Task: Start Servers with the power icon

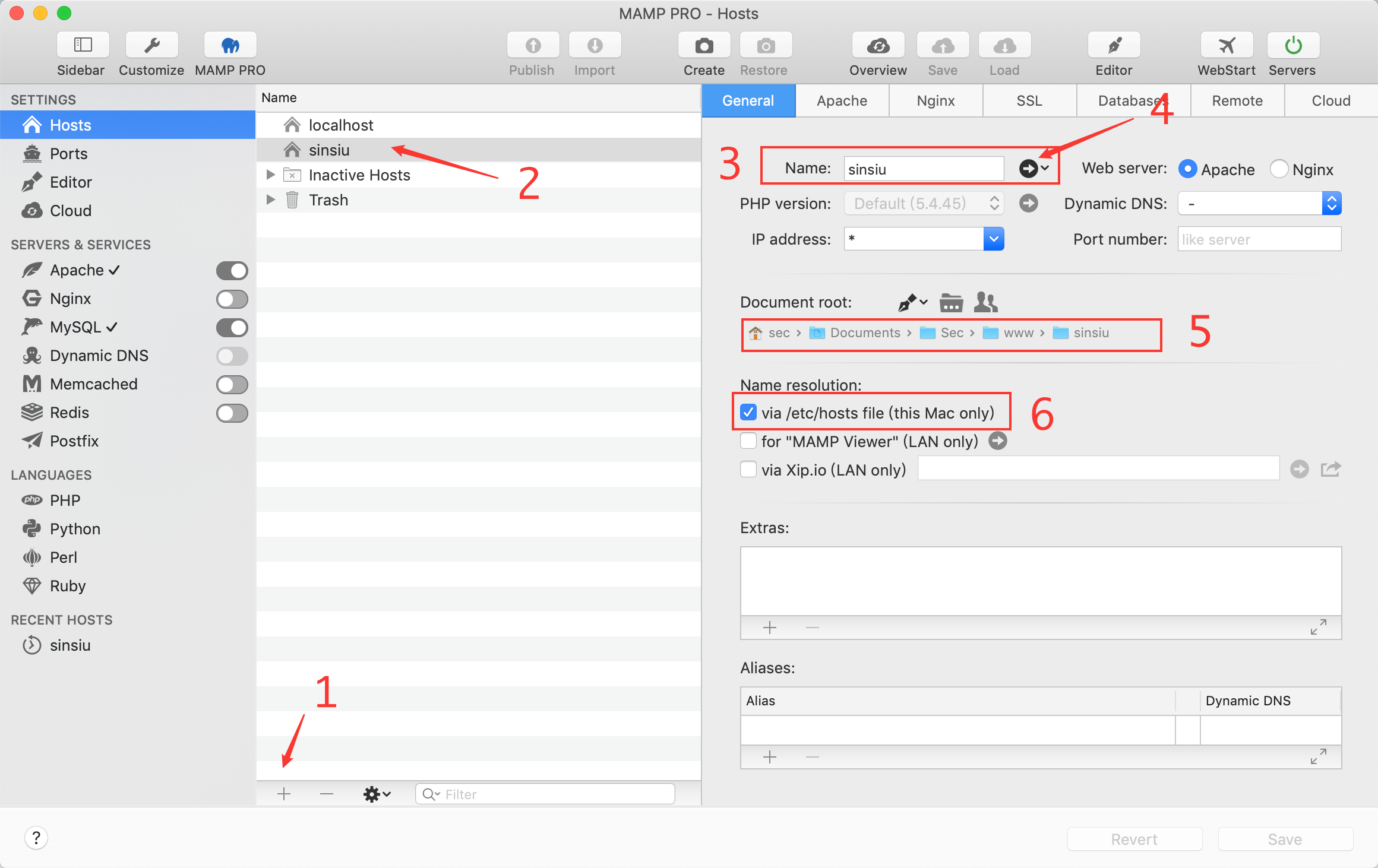Action: coord(1293,45)
